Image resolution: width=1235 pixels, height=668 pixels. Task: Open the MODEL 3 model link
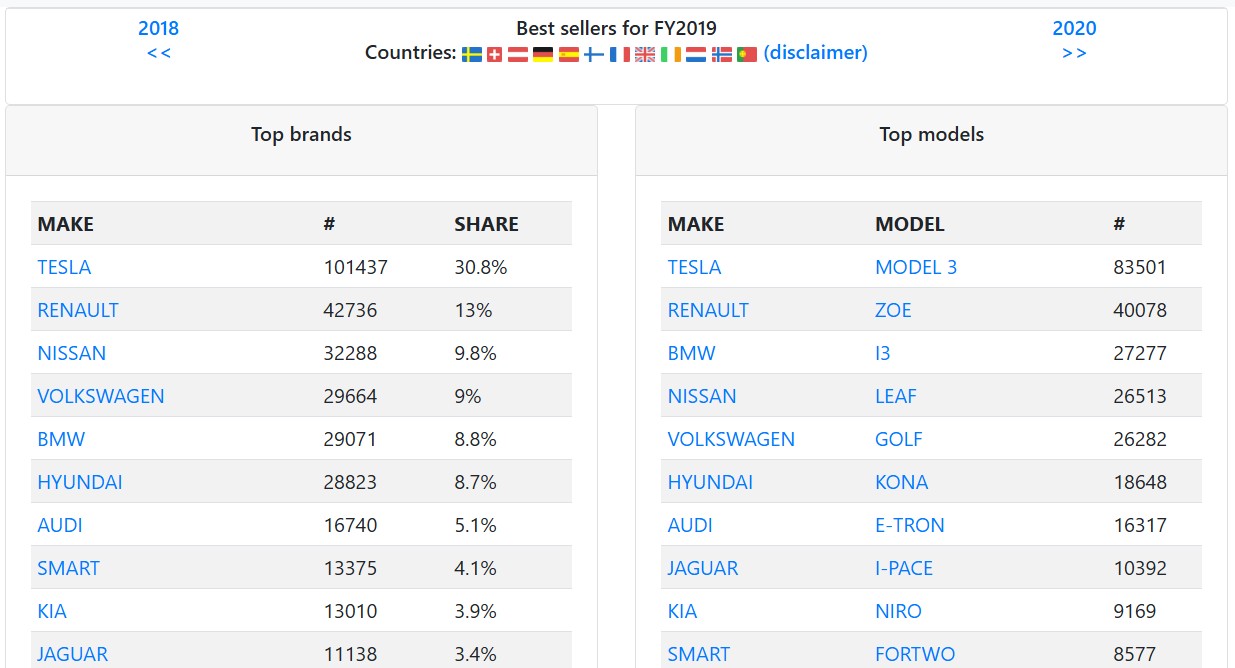(x=916, y=267)
